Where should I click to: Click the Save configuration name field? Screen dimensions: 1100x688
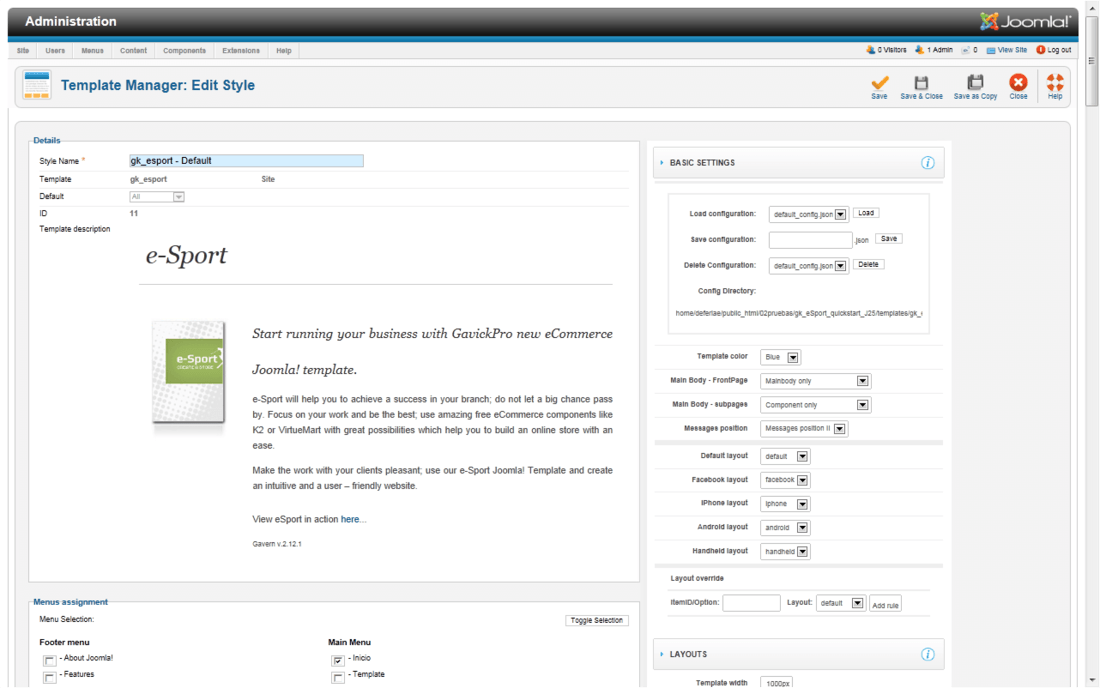click(810, 240)
